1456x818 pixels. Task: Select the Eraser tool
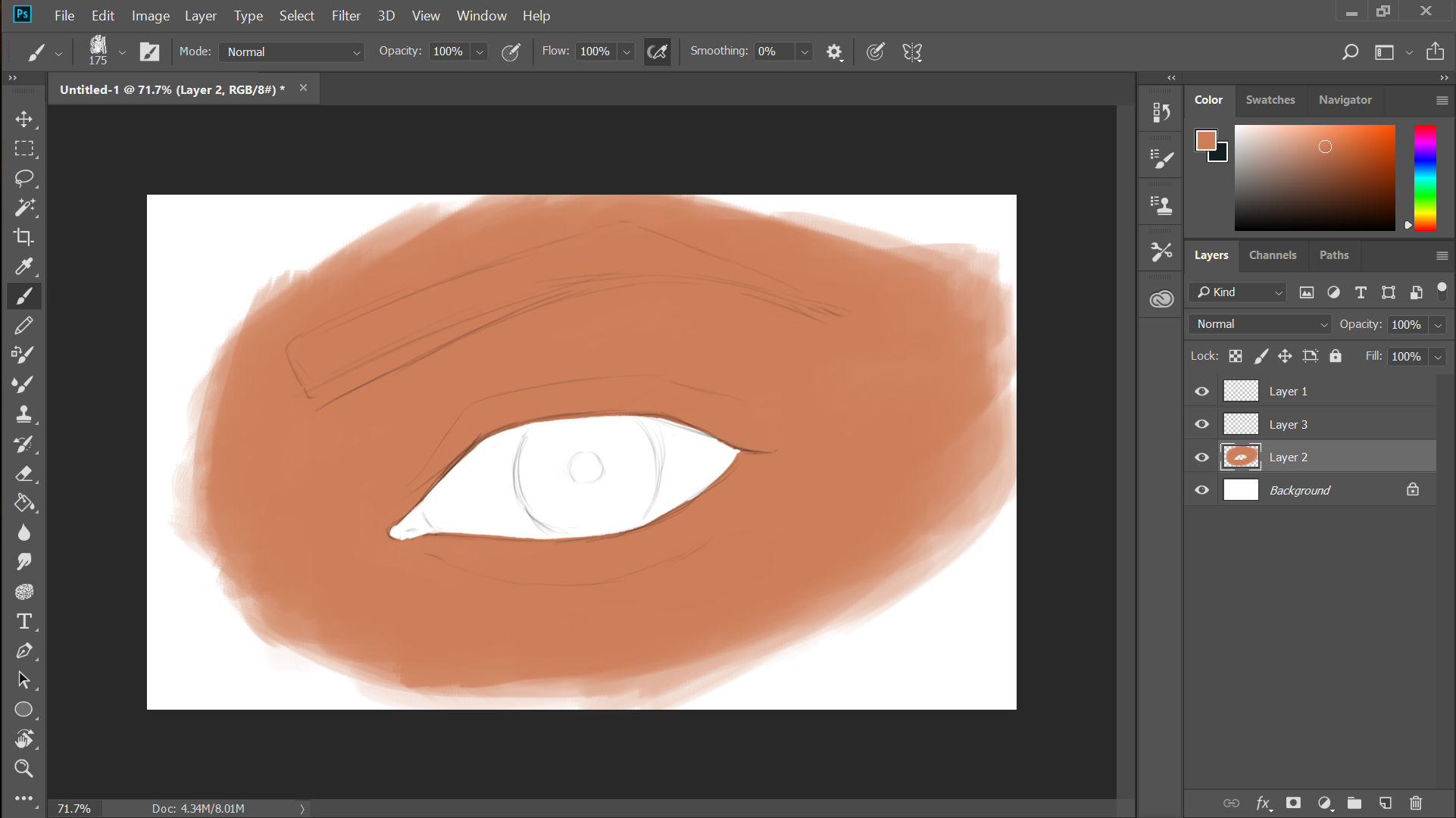[x=23, y=473]
